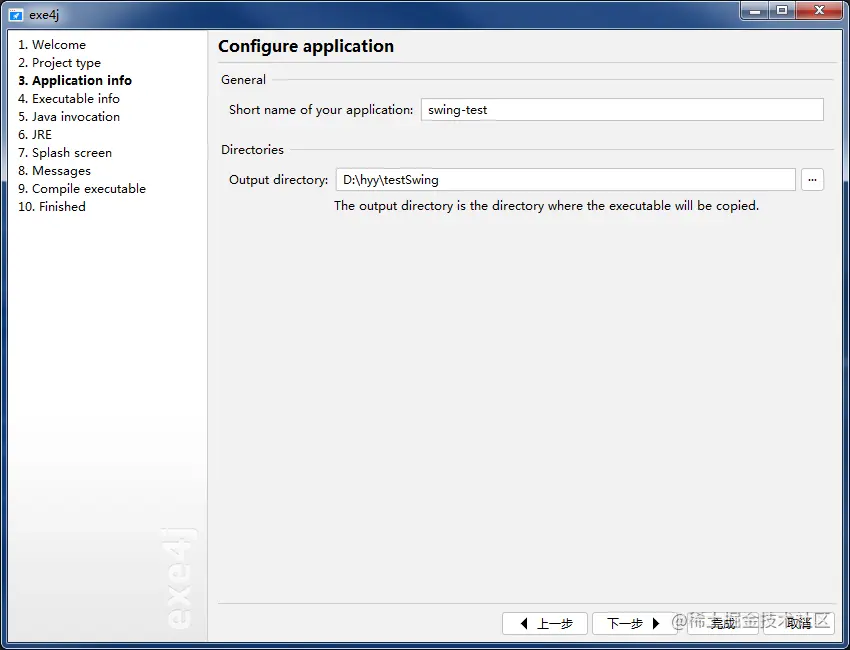Click the Short name of your application label

click(321, 110)
